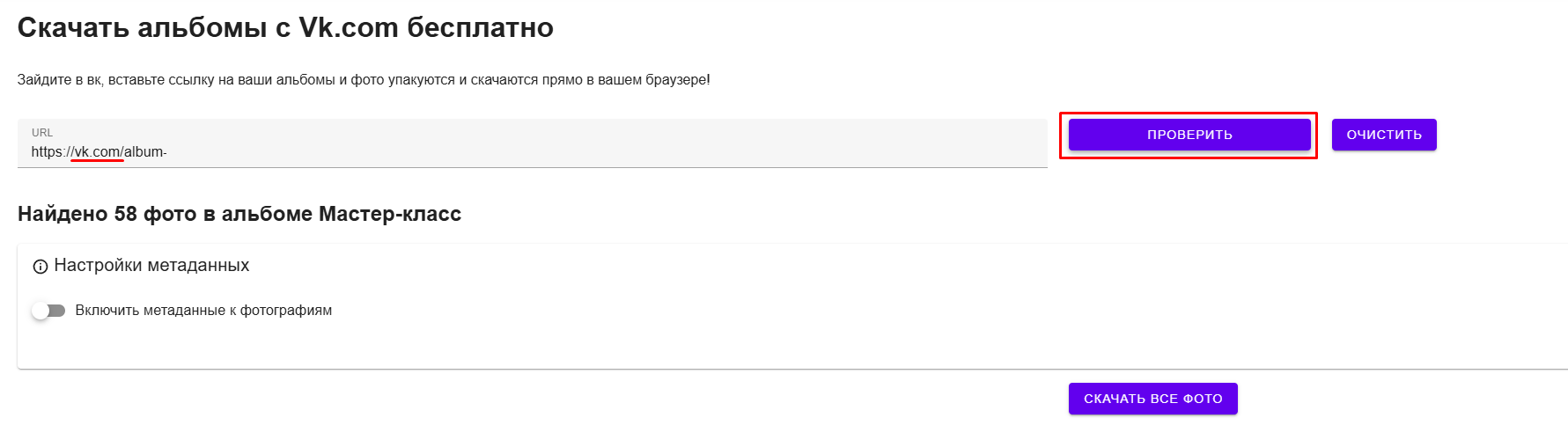Image resolution: width=1568 pixels, height=440 pixels.
Task: Click the word бесплатно in the page title
Action: (x=480, y=28)
